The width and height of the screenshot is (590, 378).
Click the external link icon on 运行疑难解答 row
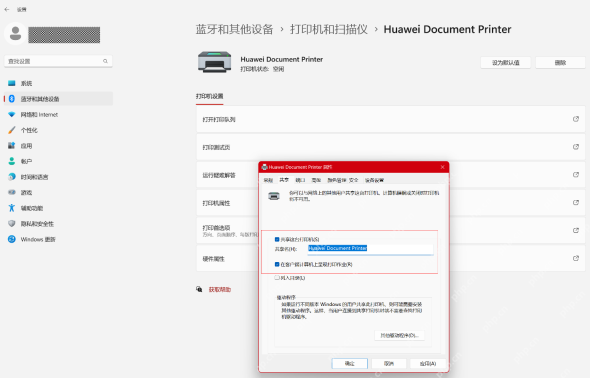576,175
